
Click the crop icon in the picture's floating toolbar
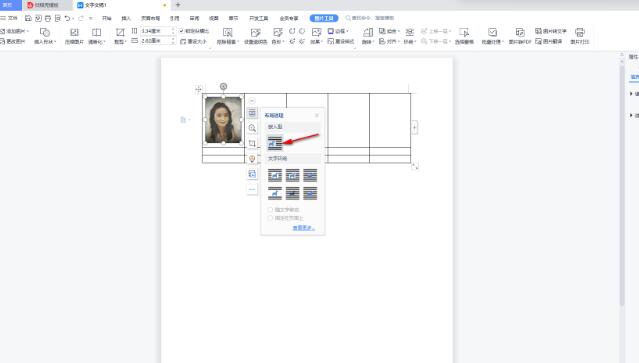click(x=252, y=143)
